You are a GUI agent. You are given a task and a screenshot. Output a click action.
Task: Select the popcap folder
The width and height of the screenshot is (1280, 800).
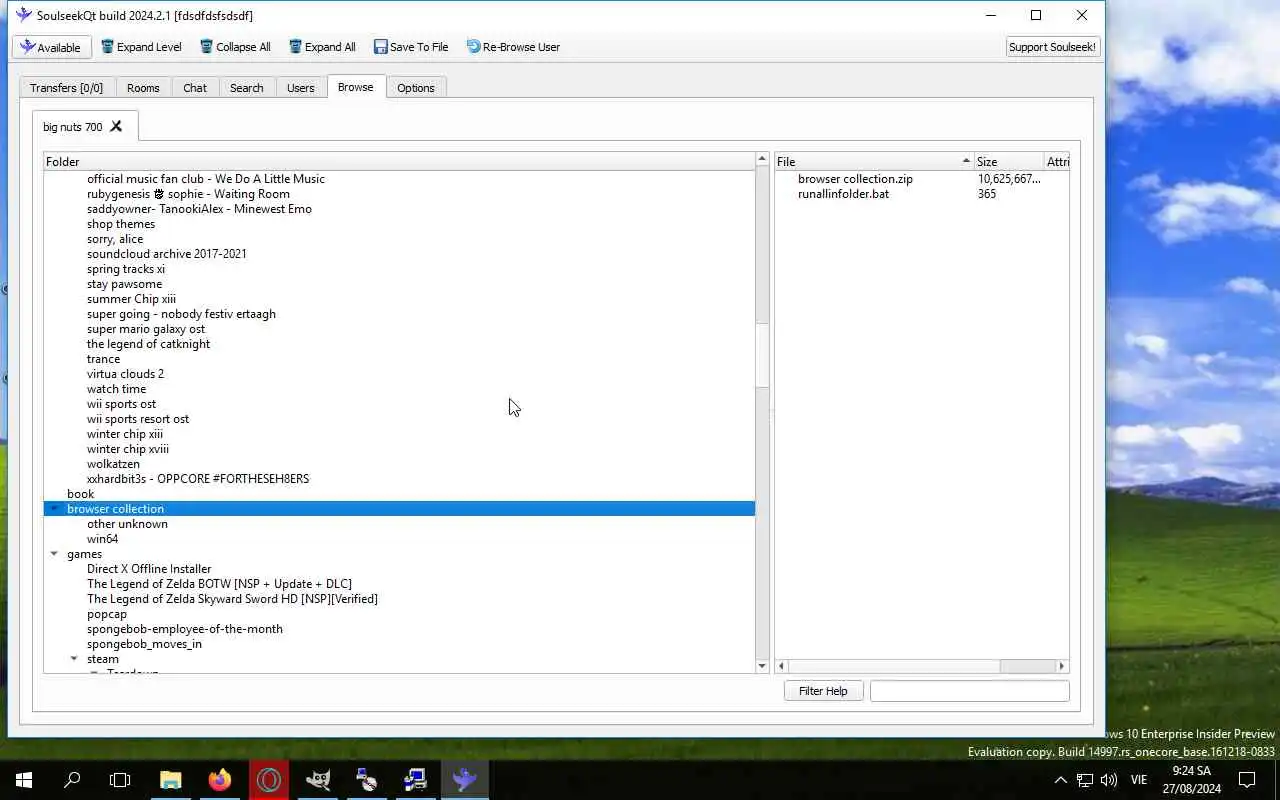107,614
